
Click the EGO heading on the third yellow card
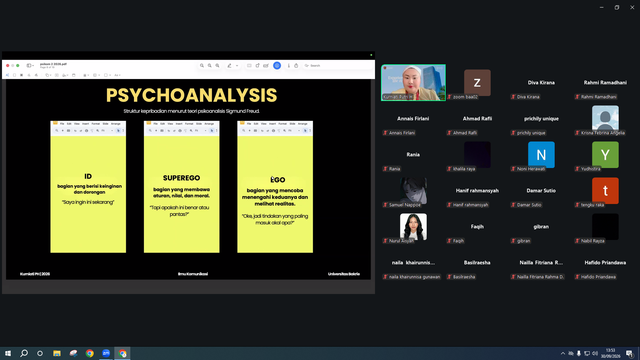pyautogui.click(x=278, y=180)
